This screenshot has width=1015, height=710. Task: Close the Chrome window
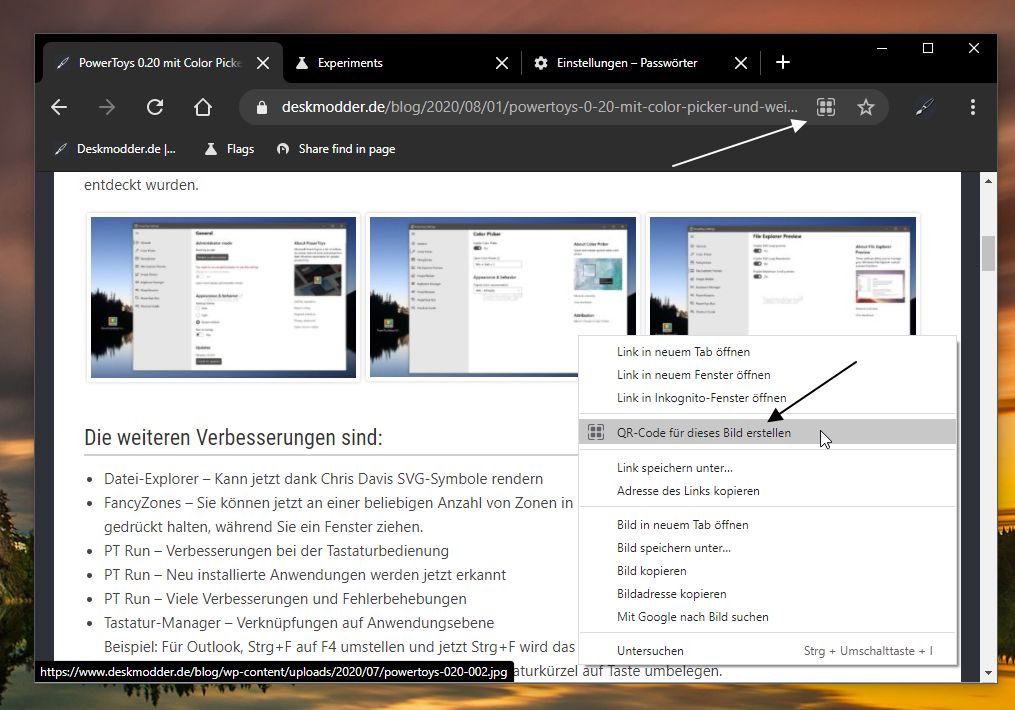[974, 49]
